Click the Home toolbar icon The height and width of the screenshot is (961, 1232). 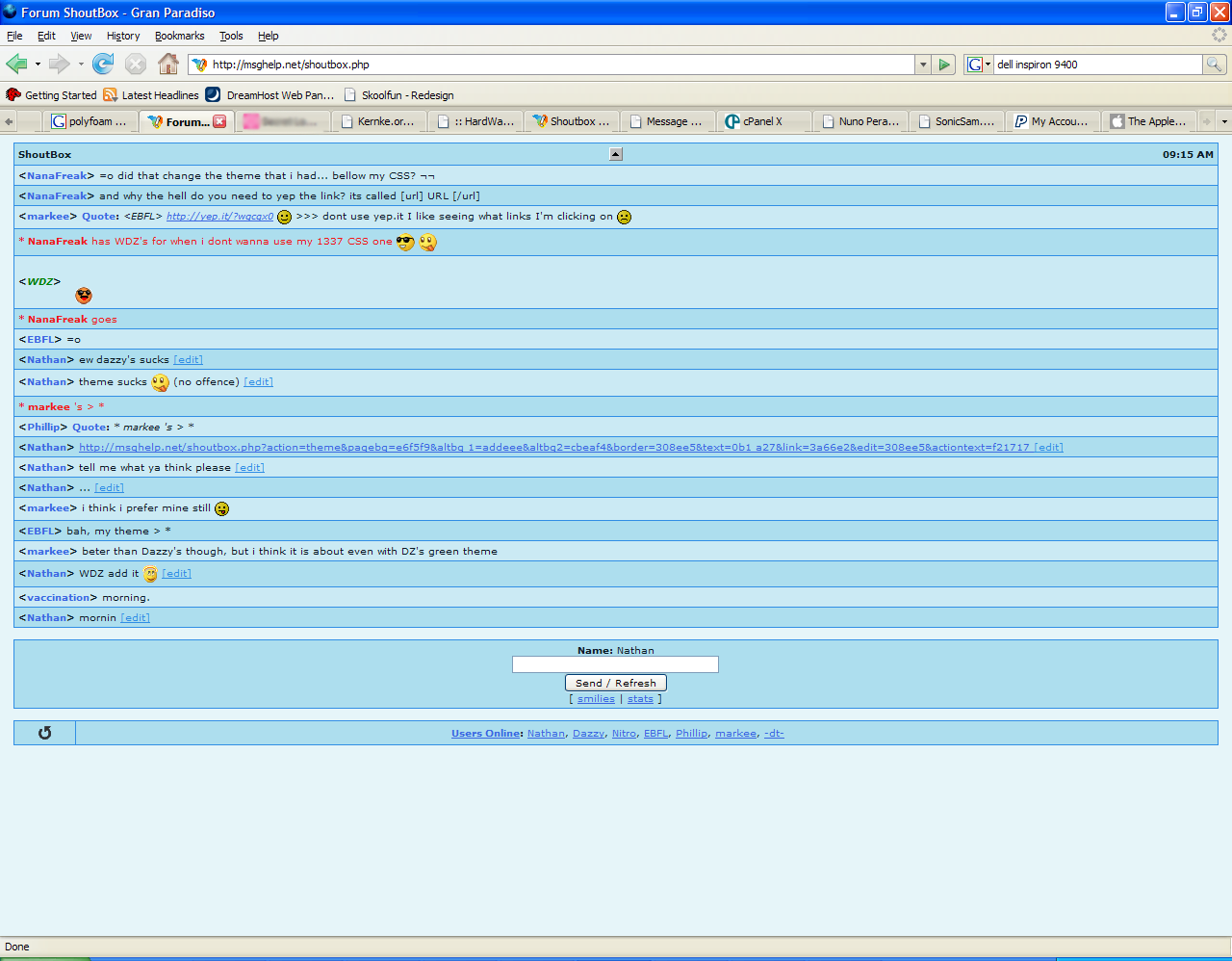click(x=168, y=65)
